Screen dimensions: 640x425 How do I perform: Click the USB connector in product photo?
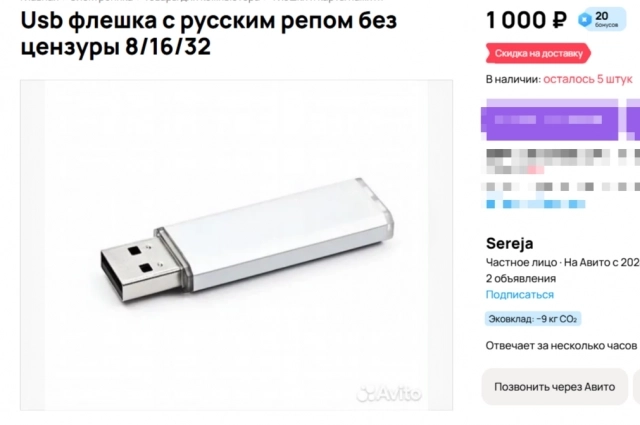click(140, 270)
